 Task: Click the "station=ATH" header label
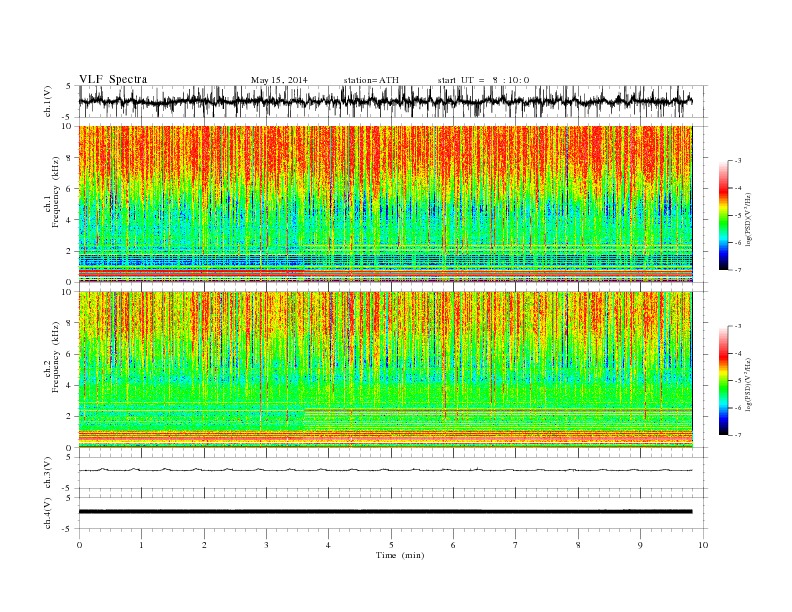[371, 80]
